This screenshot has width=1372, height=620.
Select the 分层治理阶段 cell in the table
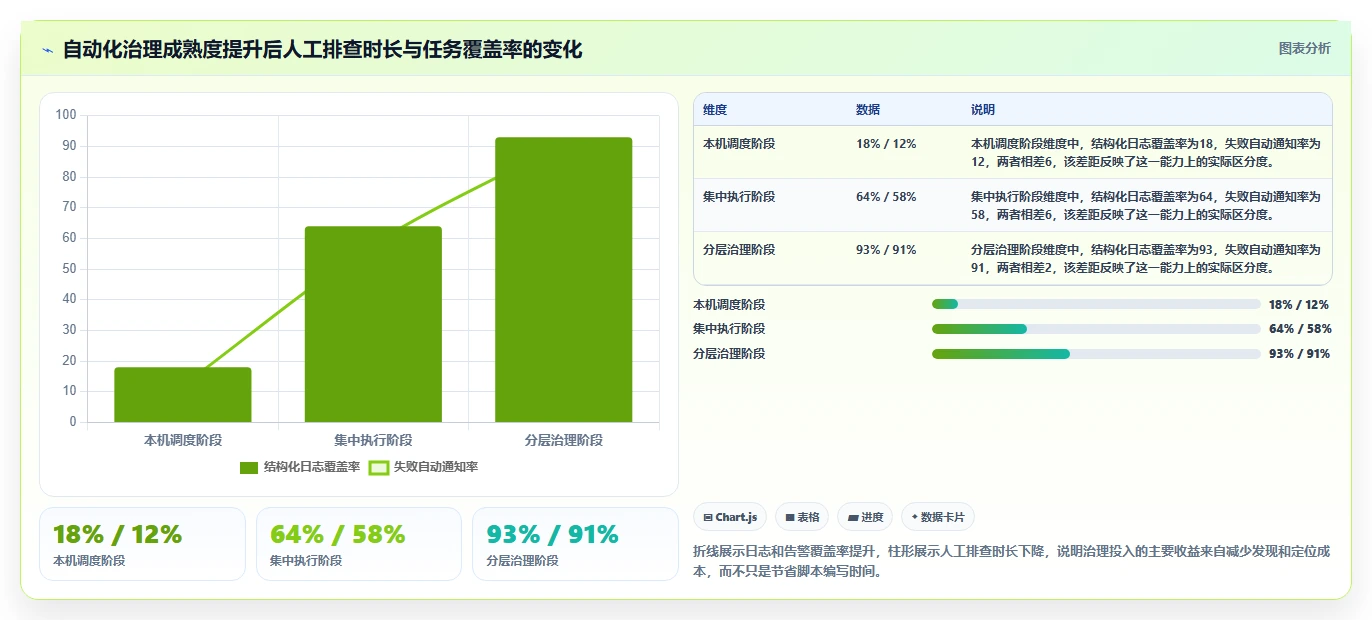pos(739,250)
